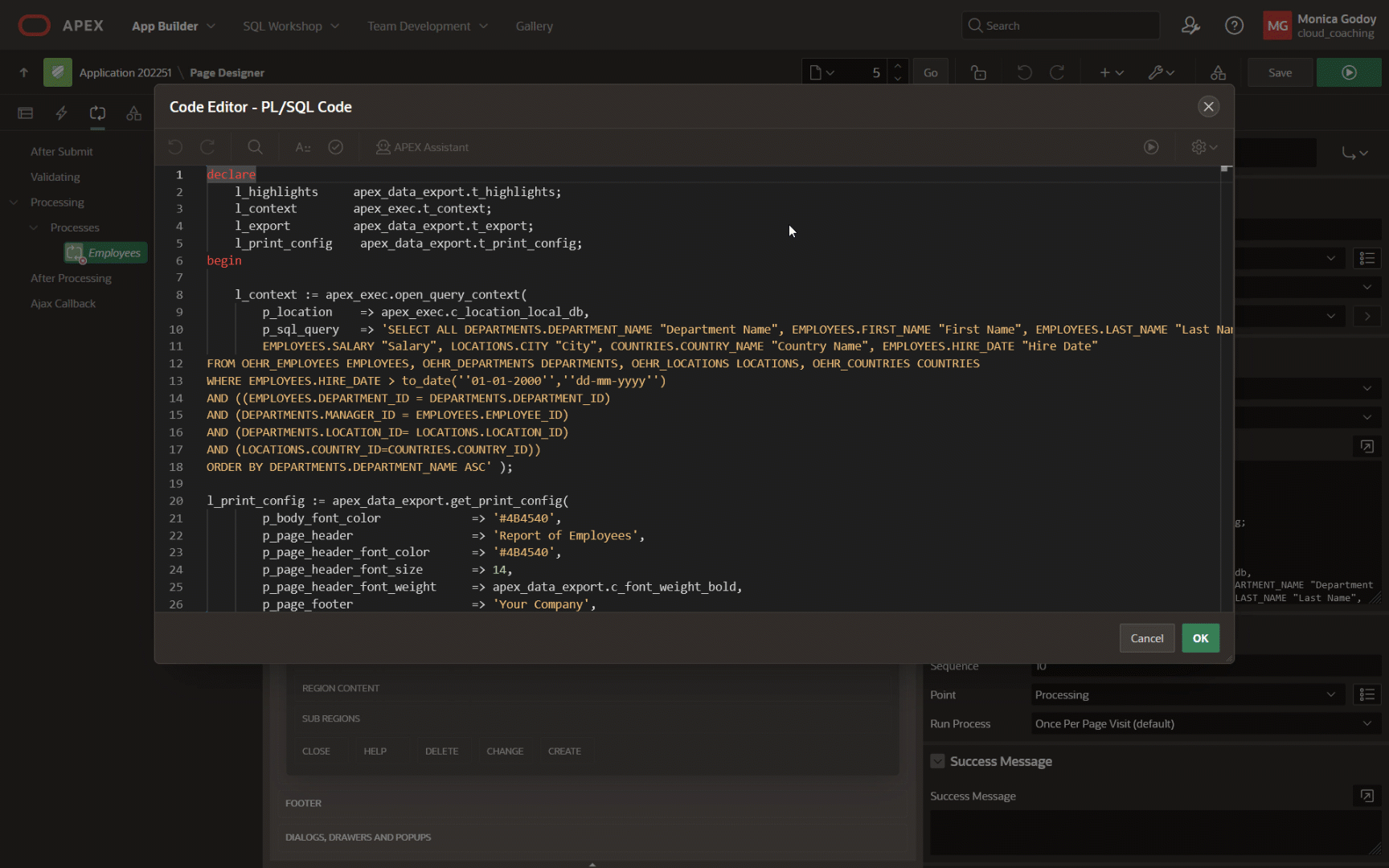Open code editor settings gear menu
Image resolution: width=1389 pixels, height=868 pixels.
[x=1203, y=147]
